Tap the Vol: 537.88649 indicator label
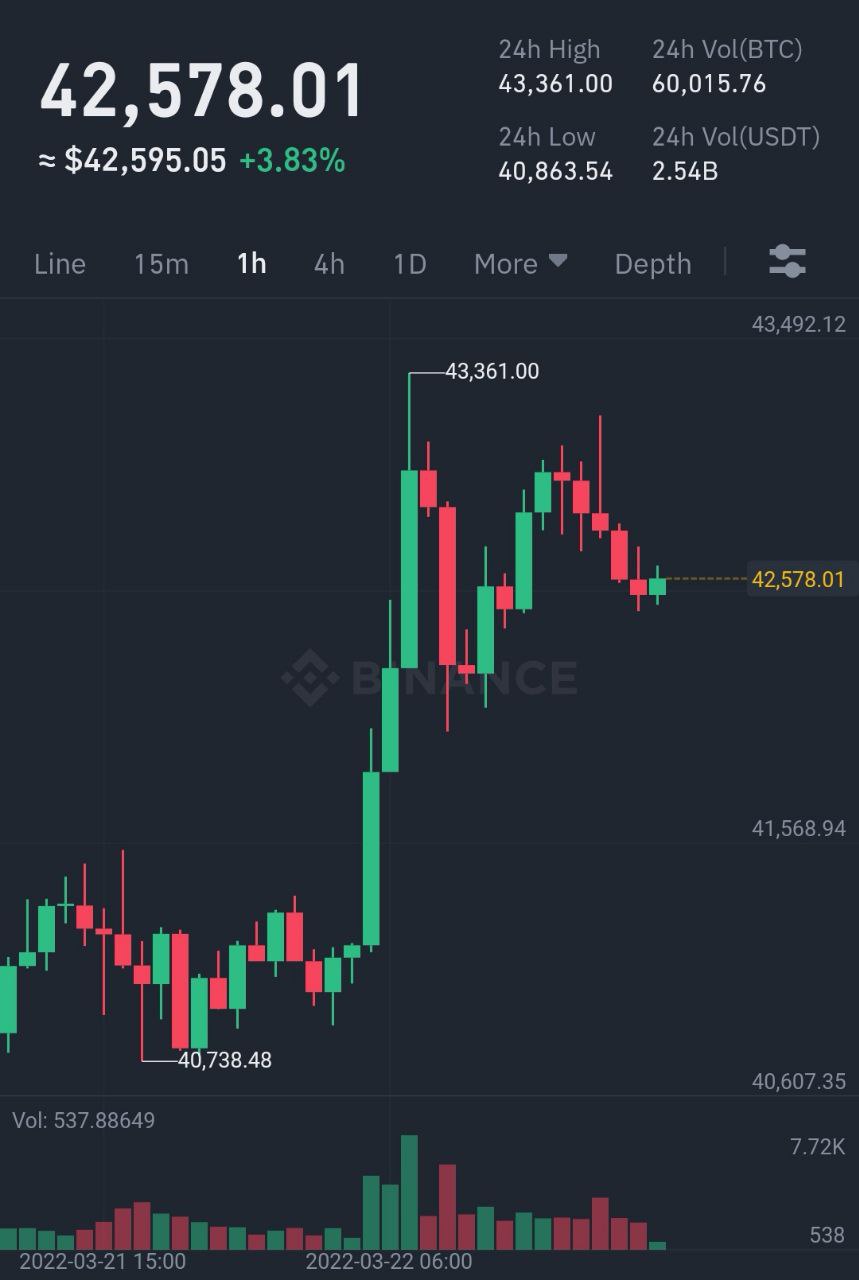The image size is (859, 1280). pyautogui.click(x=84, y=1120)
